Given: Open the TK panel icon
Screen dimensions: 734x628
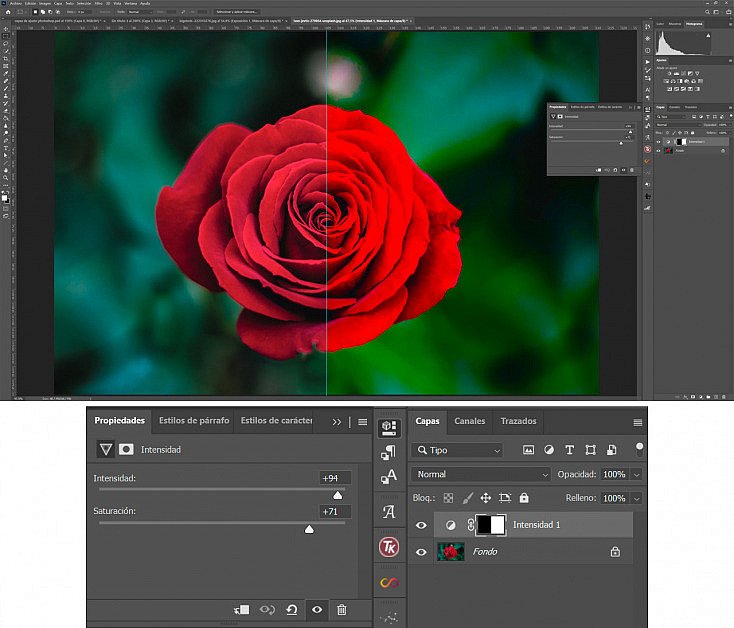Looking at the screenshot, I should pos(389,547).
